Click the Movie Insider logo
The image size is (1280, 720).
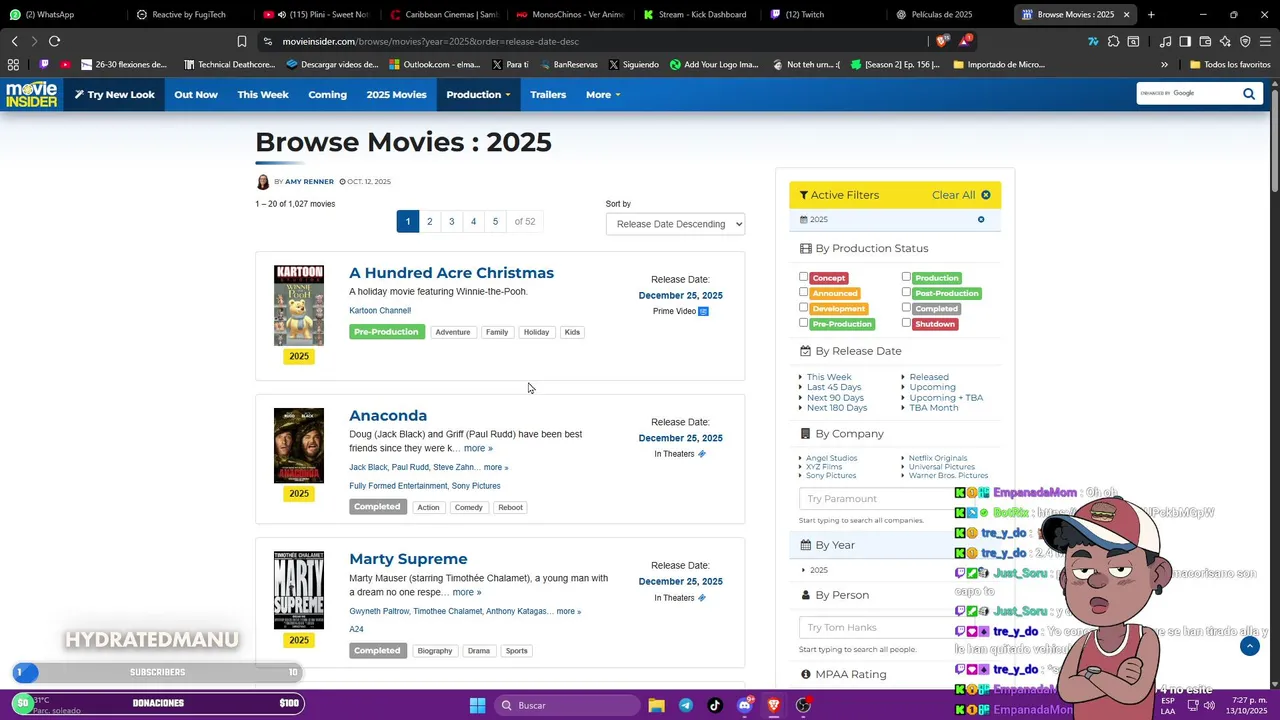point(31,94)
